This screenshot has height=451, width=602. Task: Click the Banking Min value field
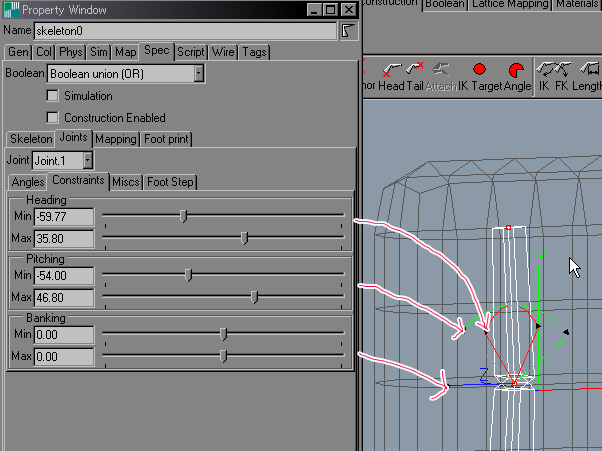[64, 335]
